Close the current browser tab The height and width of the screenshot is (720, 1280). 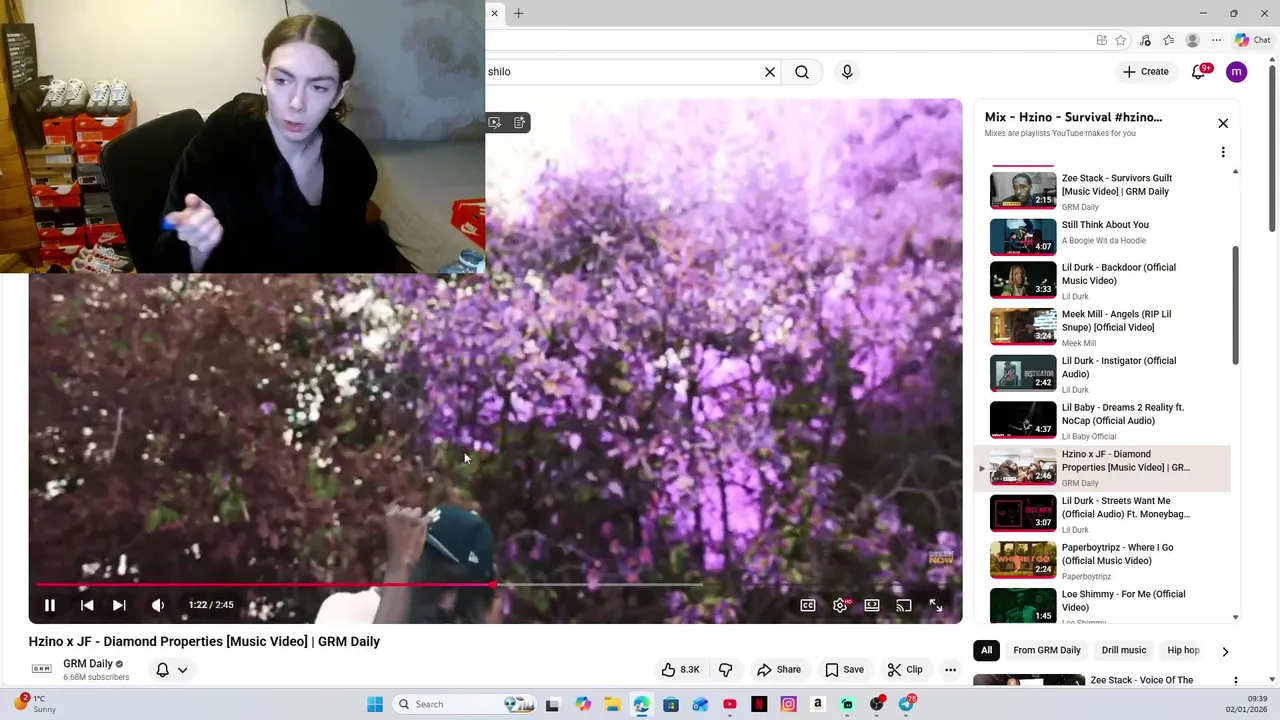point(494,13)
